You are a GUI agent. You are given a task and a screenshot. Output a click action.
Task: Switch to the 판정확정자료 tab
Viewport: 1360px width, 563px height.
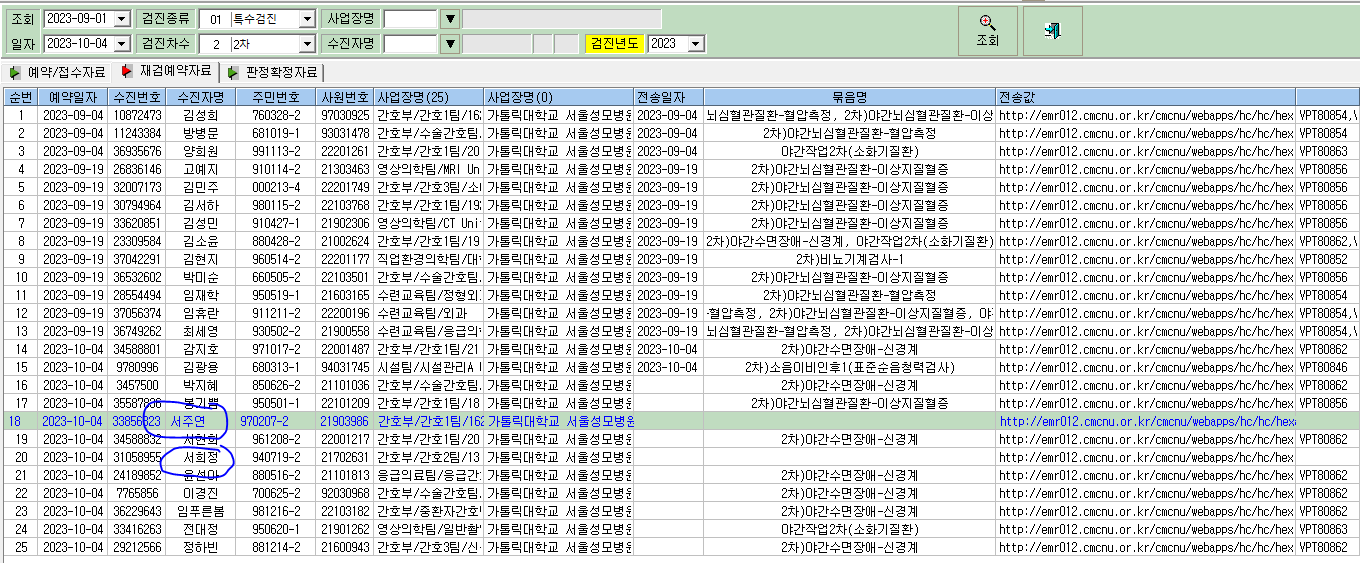tap(274, 72)
